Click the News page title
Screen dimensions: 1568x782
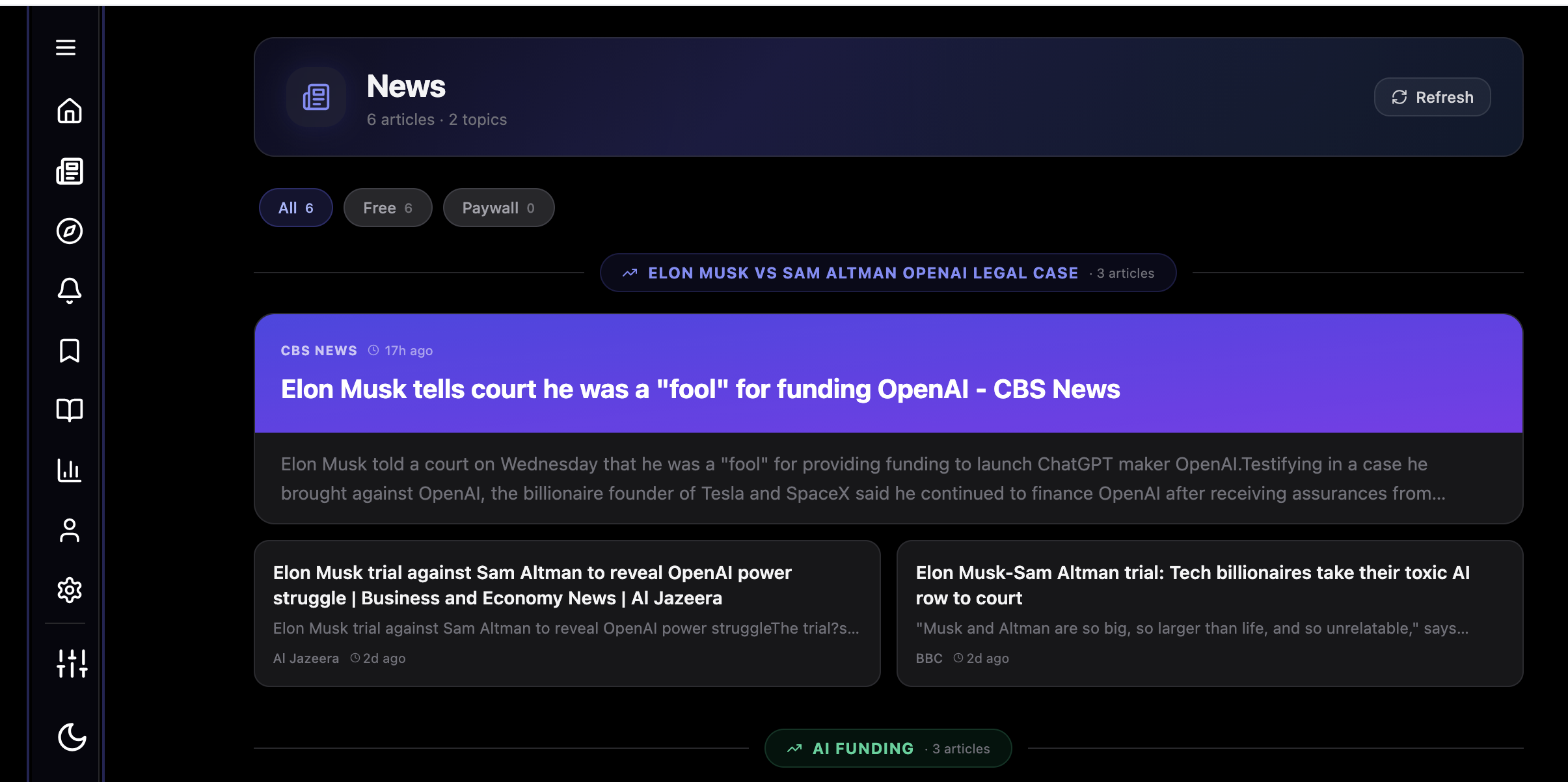(406, 86)
